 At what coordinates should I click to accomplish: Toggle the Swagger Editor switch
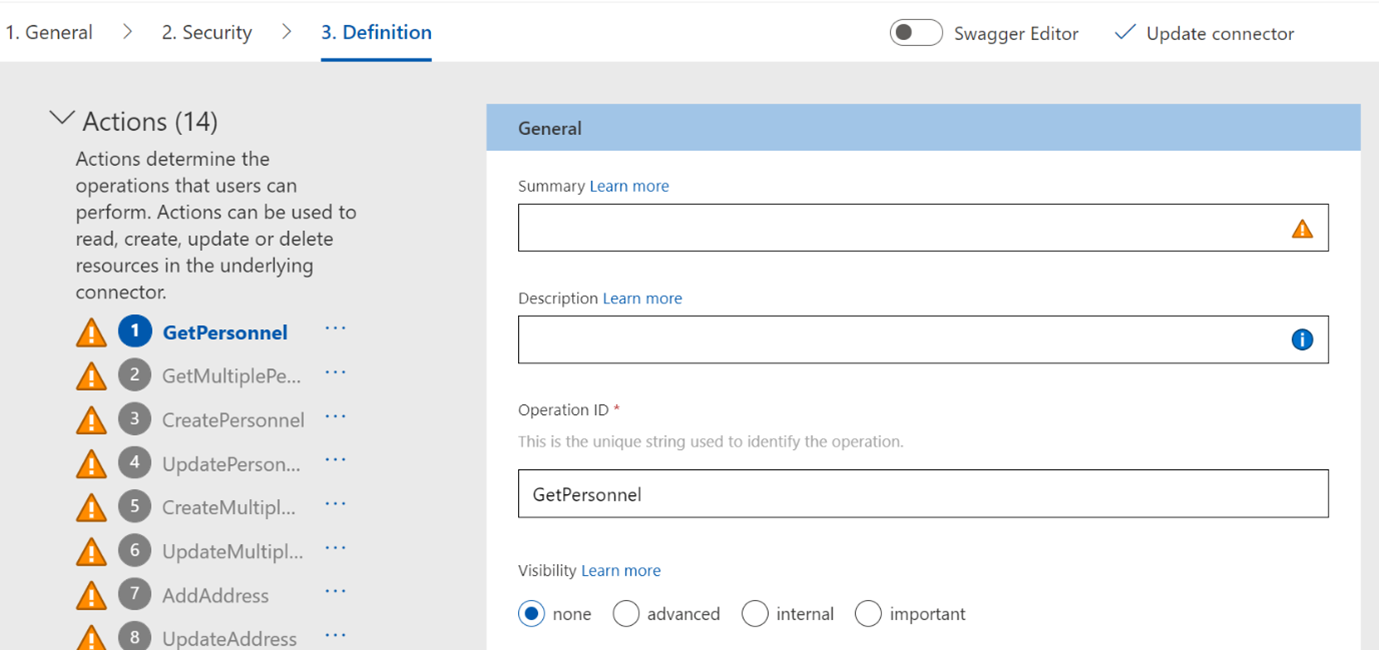[916, 33]
